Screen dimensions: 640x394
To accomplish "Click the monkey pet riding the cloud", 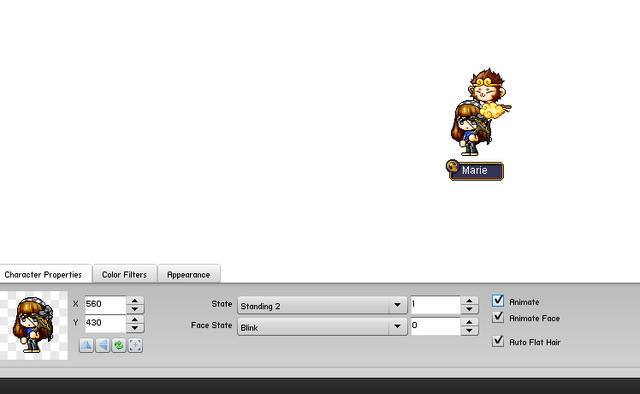I will click(x=489, y=93).
